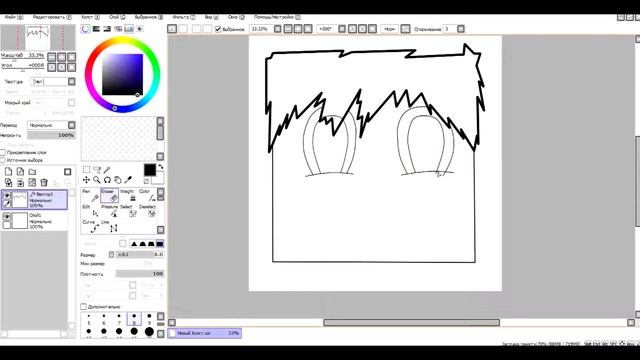Screen dimensions: 640x360
Task: Swap foreground and background colors
Action: pos(160,167)
